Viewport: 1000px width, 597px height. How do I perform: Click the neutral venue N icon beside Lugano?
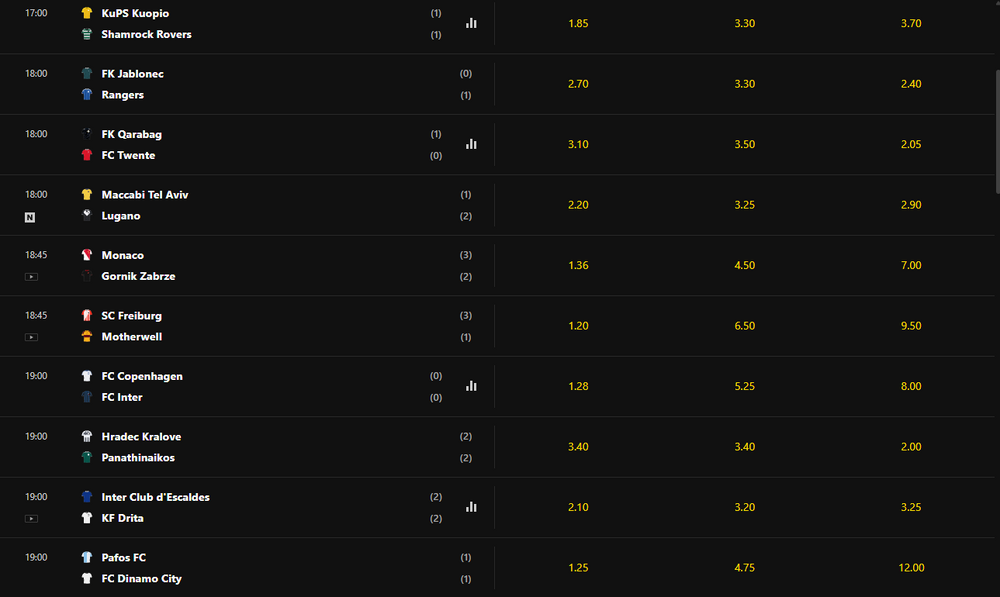(30, 217)
